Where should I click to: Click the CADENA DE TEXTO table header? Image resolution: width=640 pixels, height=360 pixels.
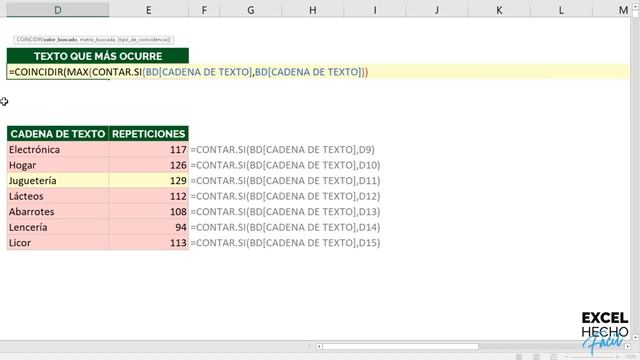[x=58, y=134]
